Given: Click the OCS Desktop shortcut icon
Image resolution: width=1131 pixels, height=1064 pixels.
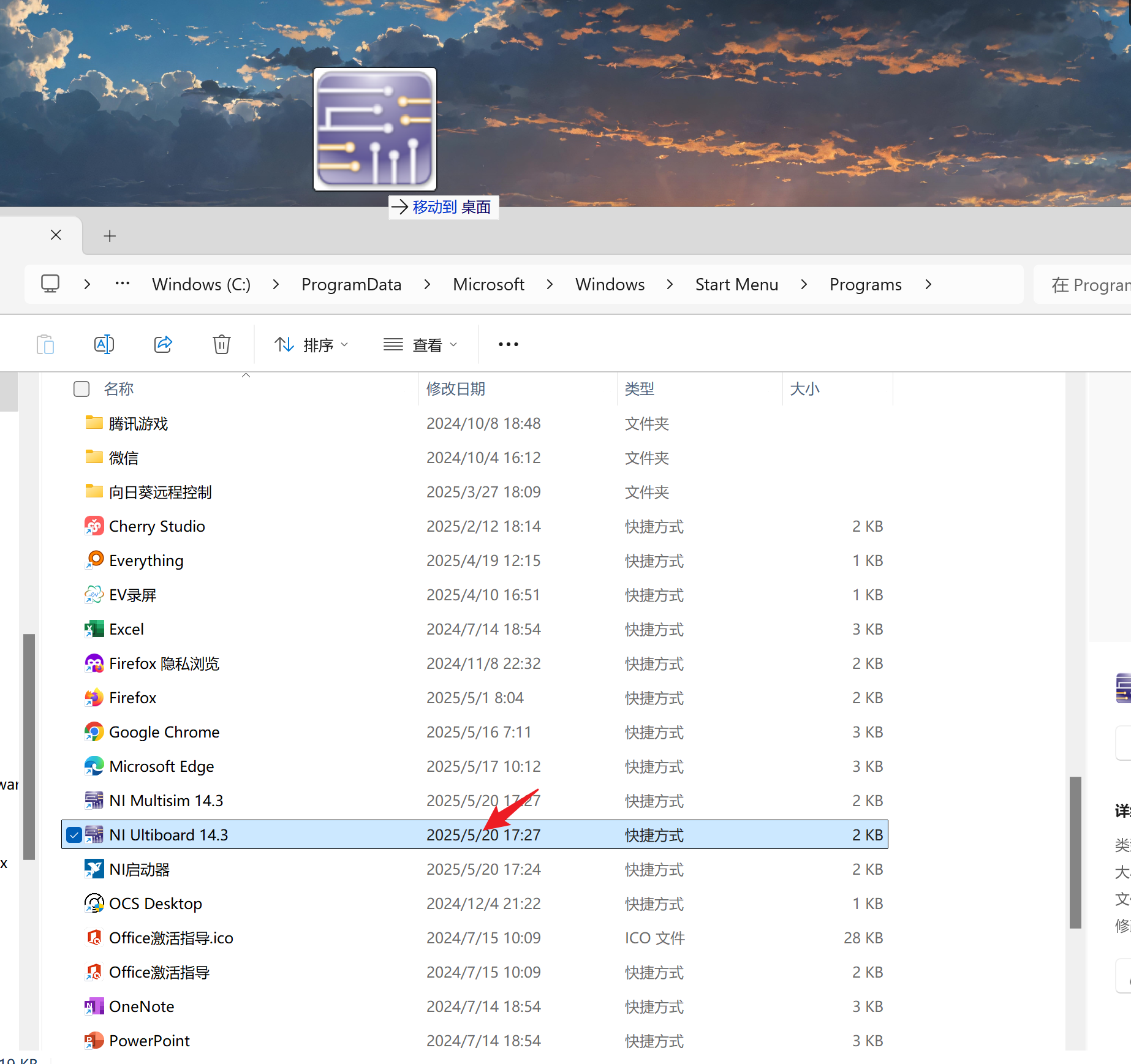Looking at the screenshot, I should [94, 904].
